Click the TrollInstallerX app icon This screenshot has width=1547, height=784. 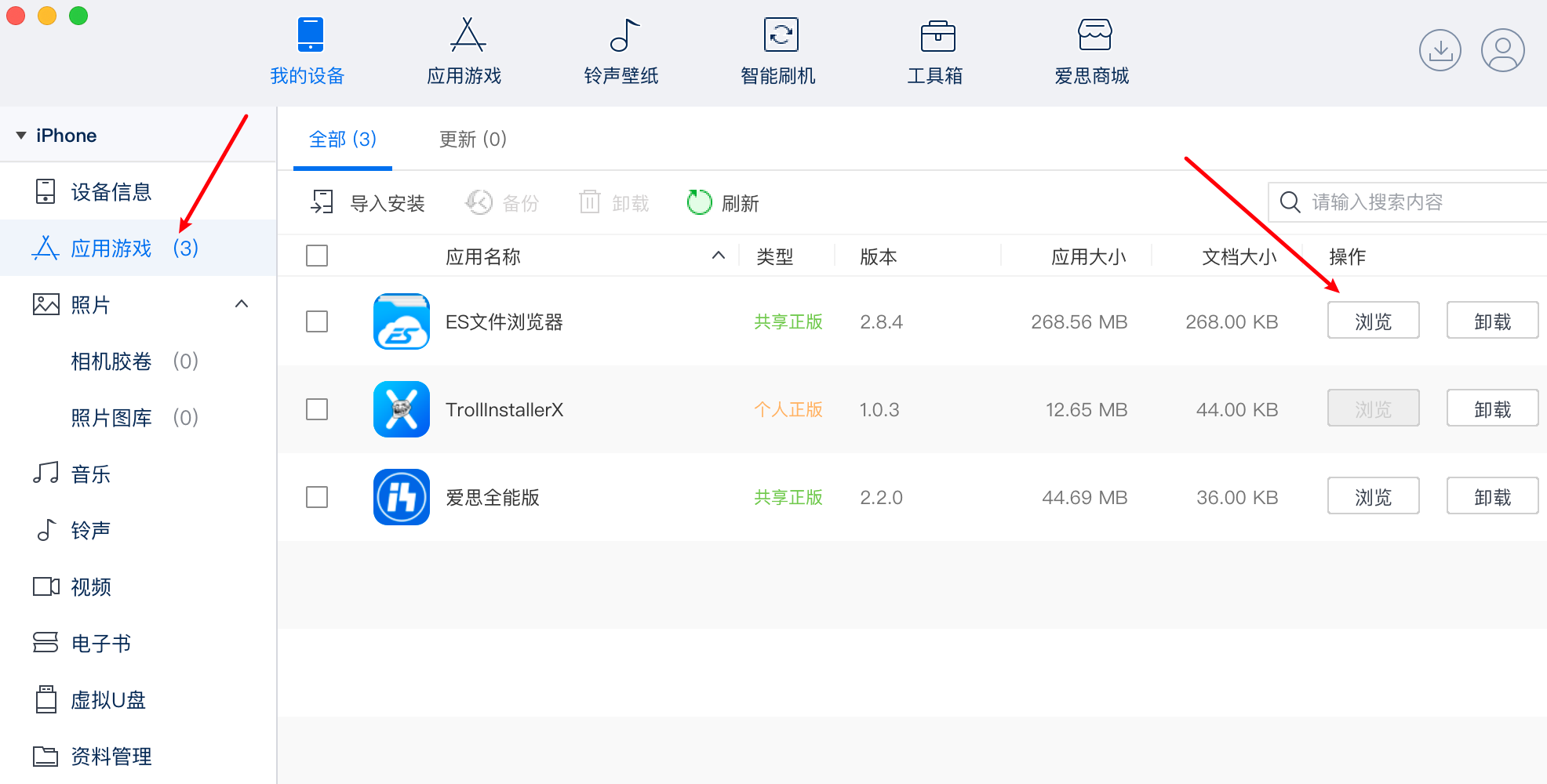(x=402, y=409)
